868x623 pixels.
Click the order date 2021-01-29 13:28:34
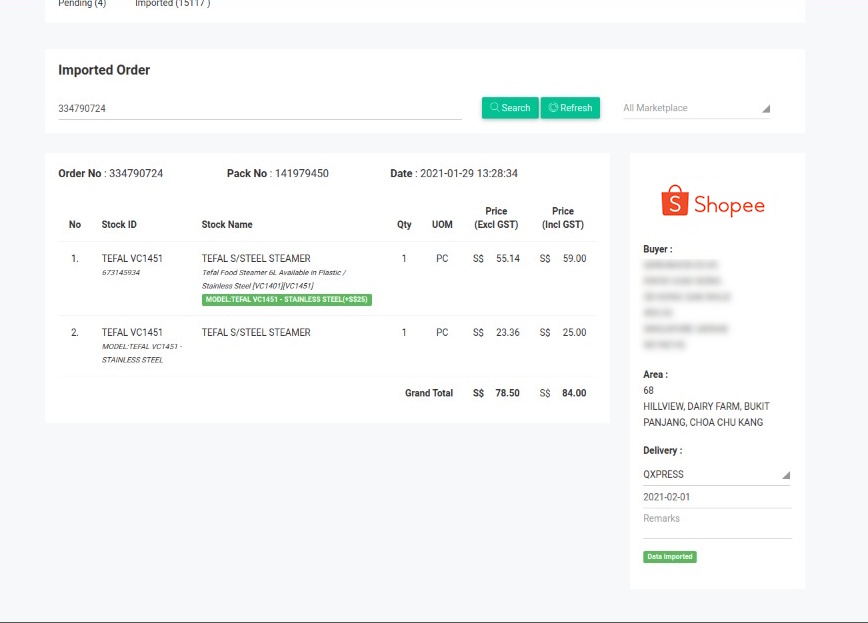[468, 173]
